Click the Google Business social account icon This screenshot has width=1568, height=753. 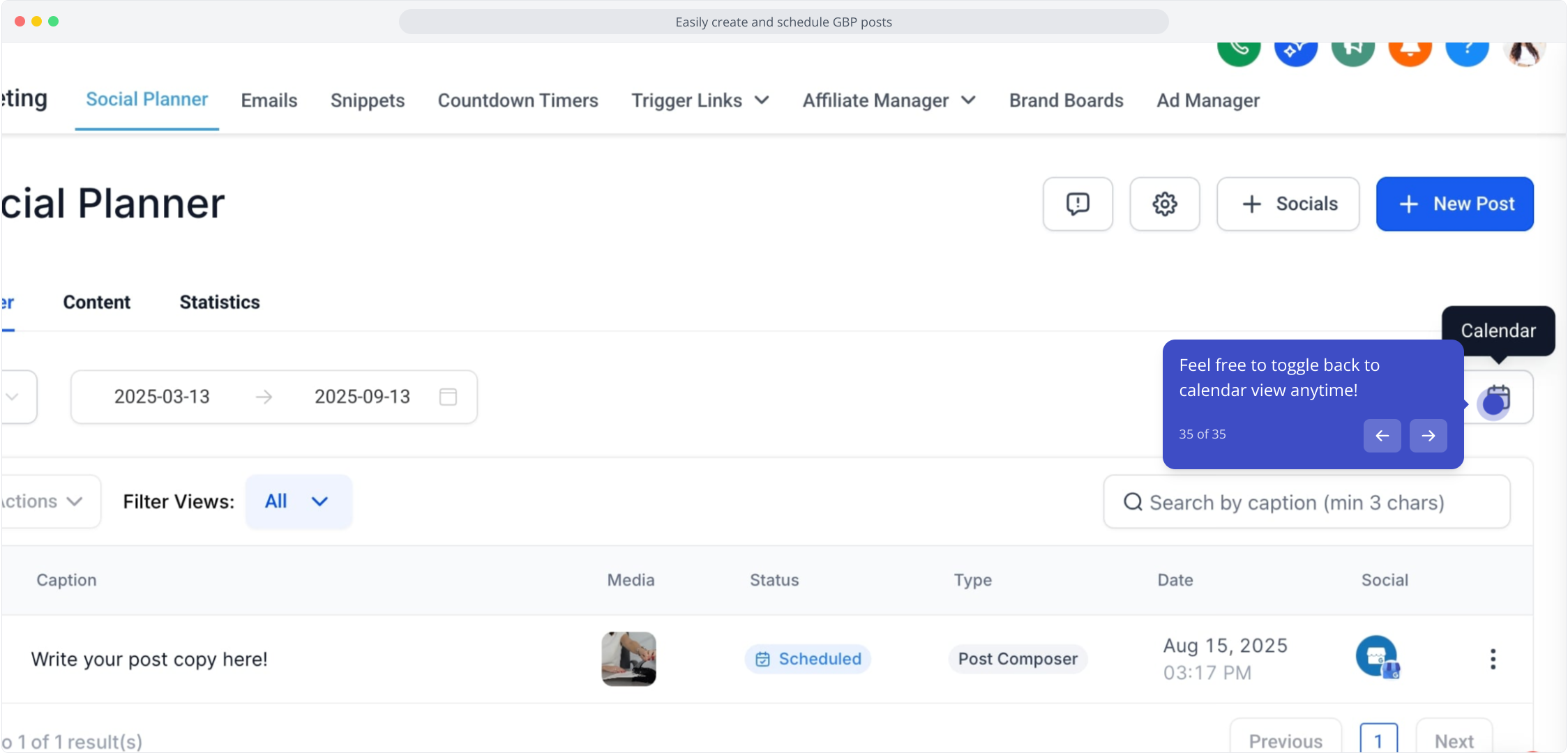tap(1378, 657)
